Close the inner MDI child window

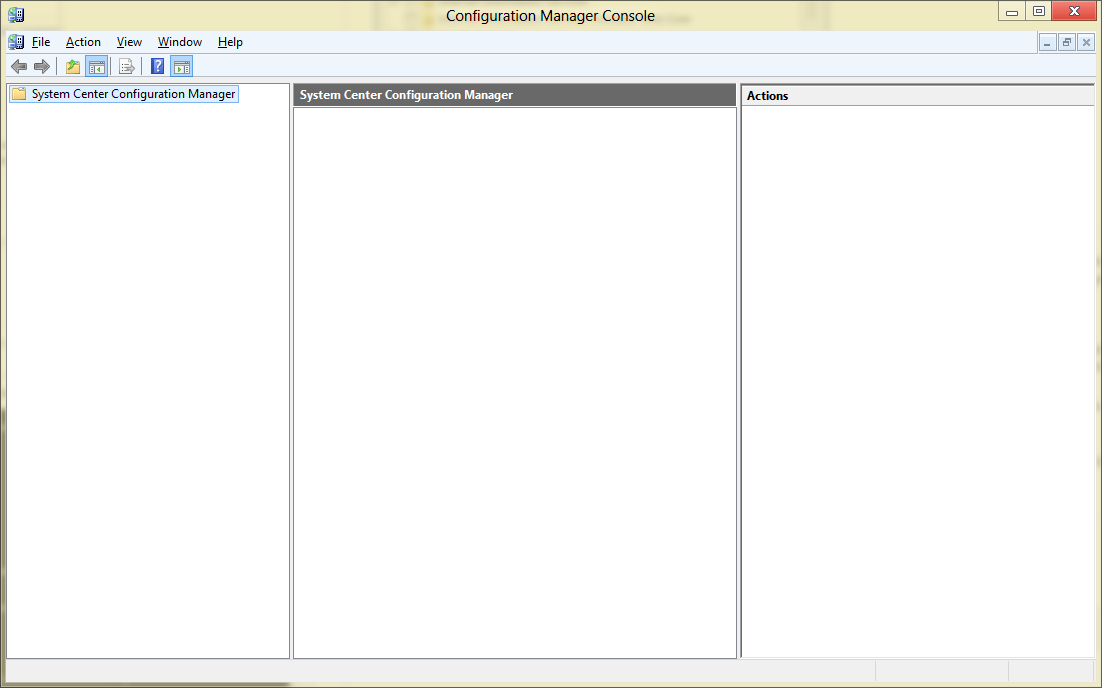[1086, 43]
